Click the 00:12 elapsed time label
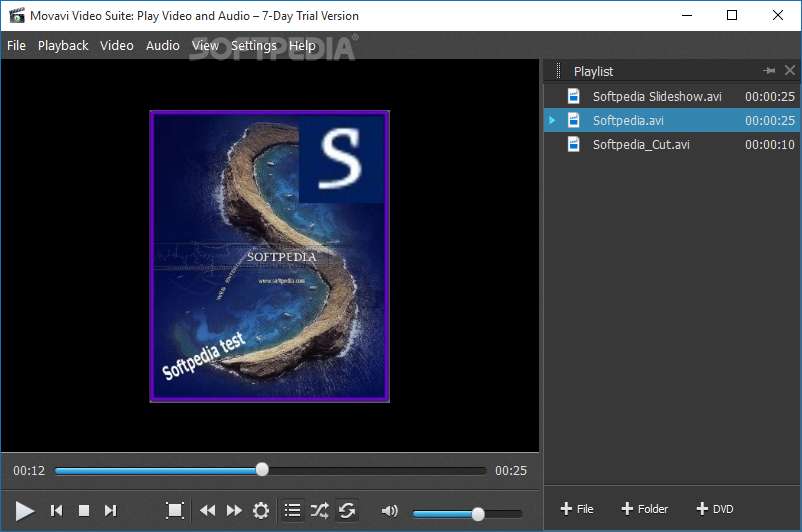This screenshot has width=802, height=532. pyautogui.click(x=29, y=471)
